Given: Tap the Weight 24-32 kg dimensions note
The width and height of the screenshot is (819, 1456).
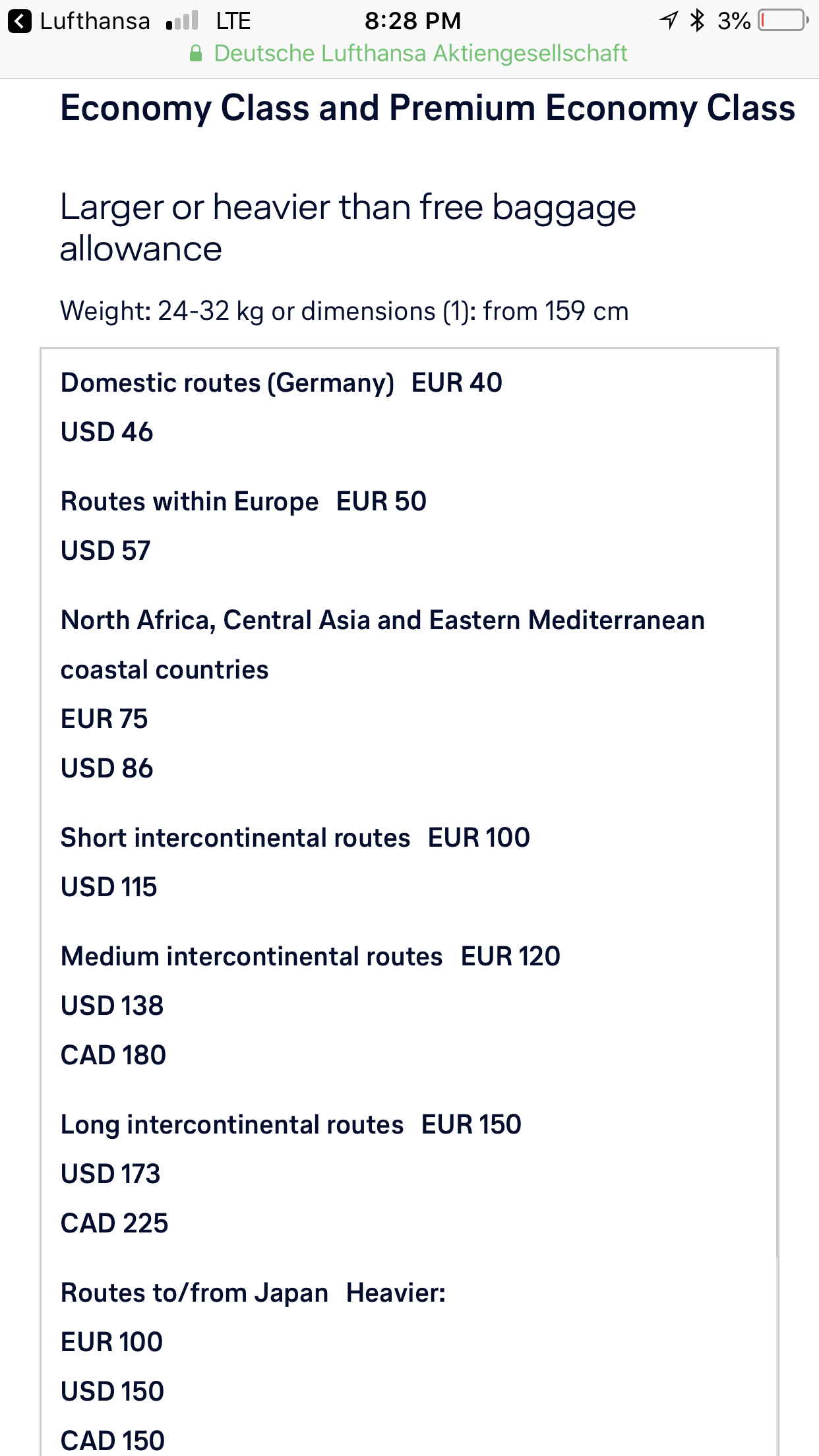Looking at the screenshot, I should click(344, 311).
